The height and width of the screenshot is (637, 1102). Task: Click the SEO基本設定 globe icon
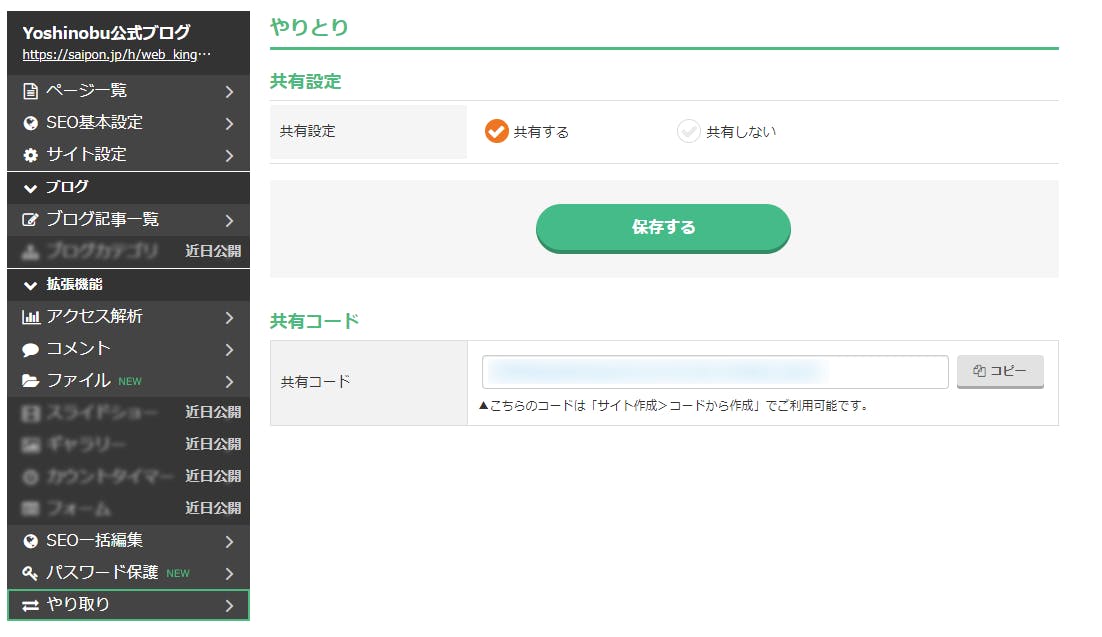[x=30, y=123]
